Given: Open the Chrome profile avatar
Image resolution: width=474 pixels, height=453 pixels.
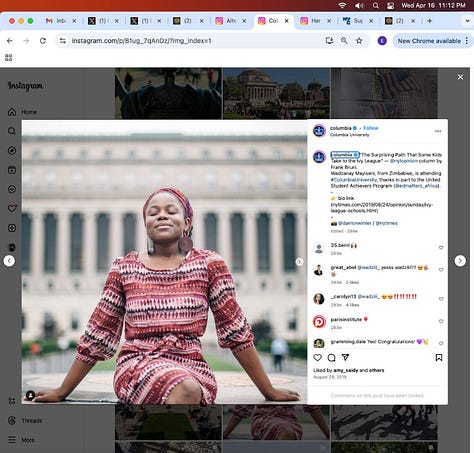Looking at the screenshot, I should coord(382,41).
